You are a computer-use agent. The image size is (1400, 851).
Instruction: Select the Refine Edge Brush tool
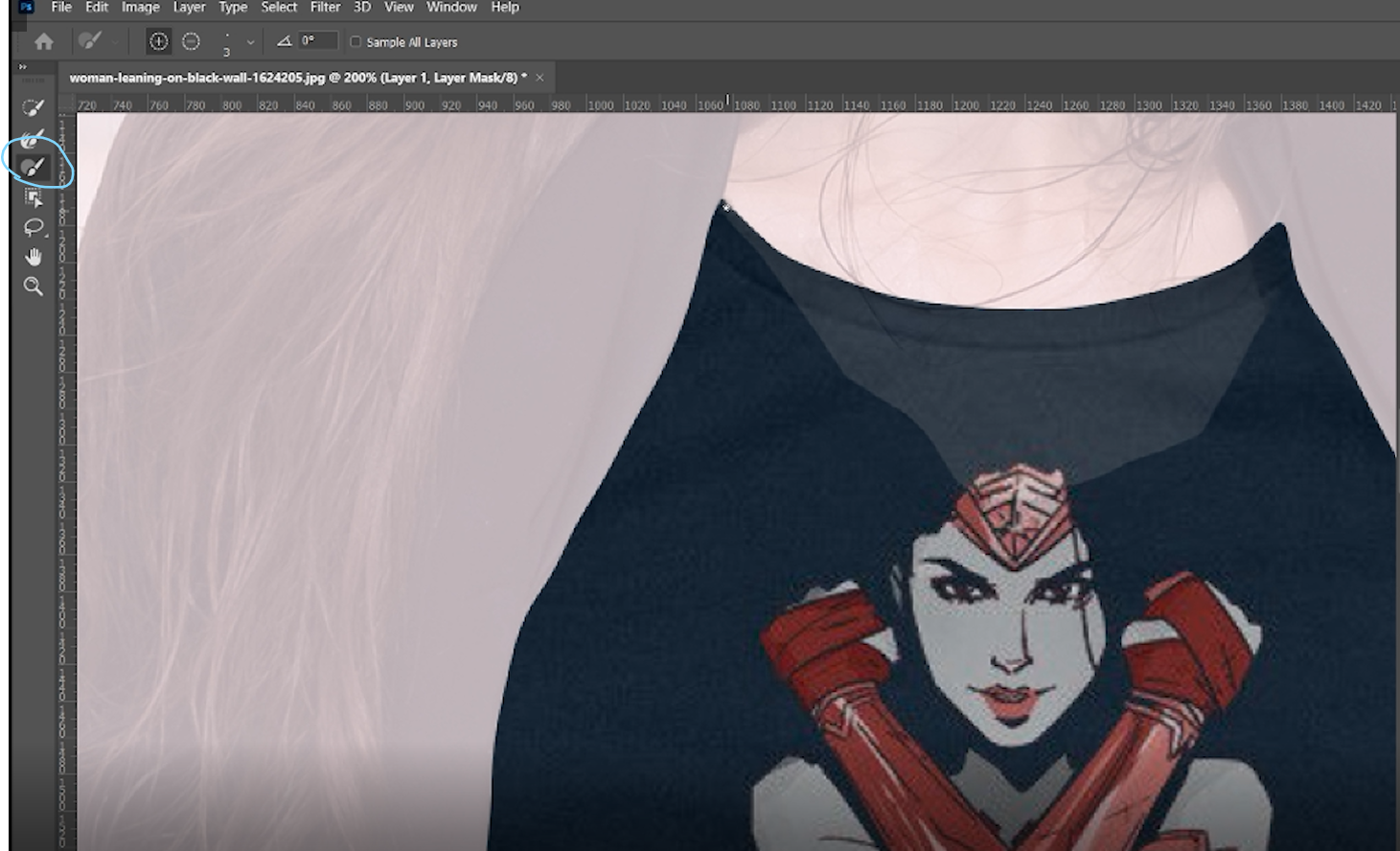tap(34, 135)
